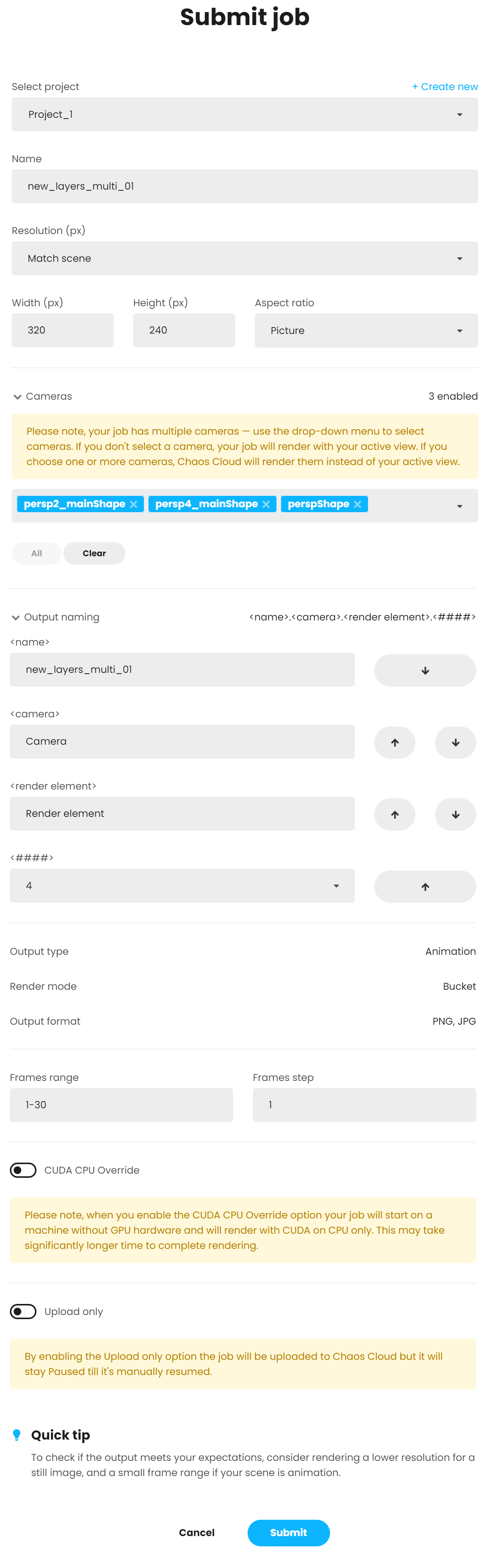Toggle the CUDA CPU Override switch
The width and height of the screenshot is (499, 1568).
tap(23, 1170)
